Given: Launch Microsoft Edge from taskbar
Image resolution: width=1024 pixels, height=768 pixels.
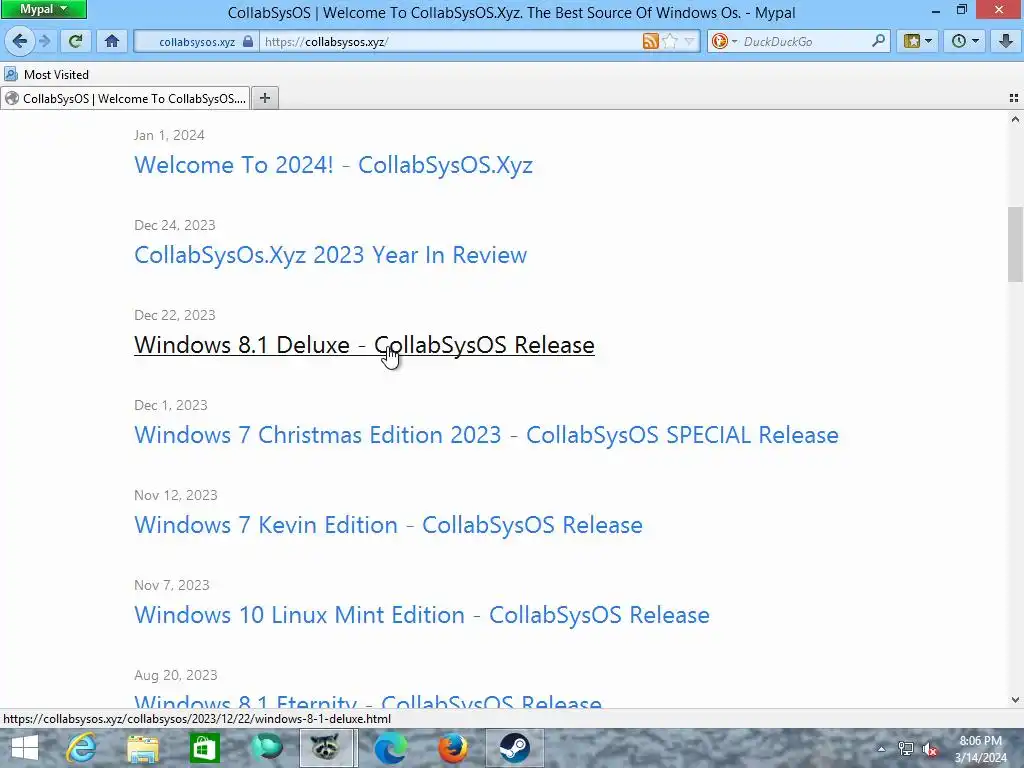Looking at the screenshot, I should pos(391,748).
